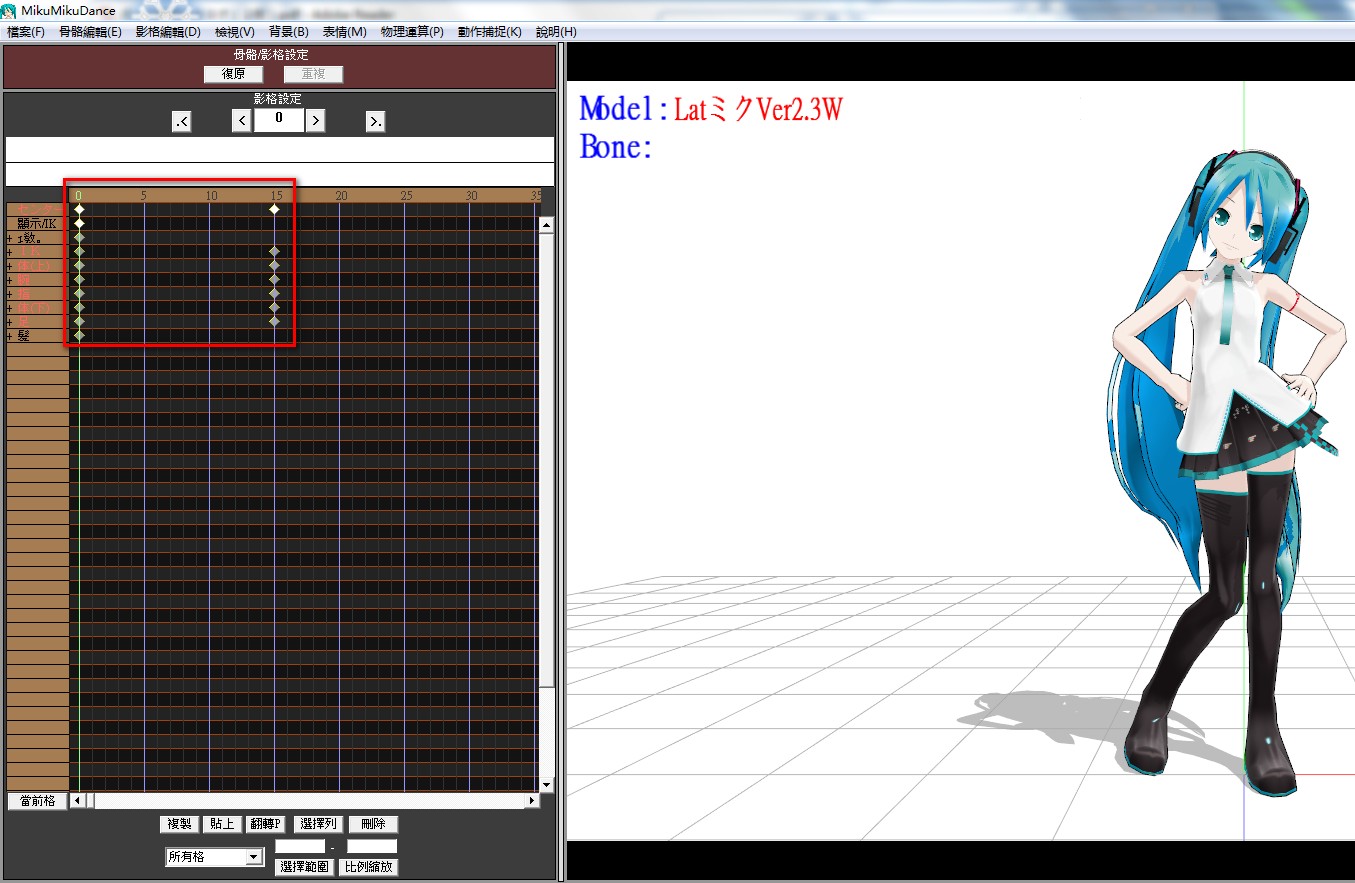Click the 翻轉P flip paste button
This screenshot has height=883, width=1355.
tap(267, 824)
